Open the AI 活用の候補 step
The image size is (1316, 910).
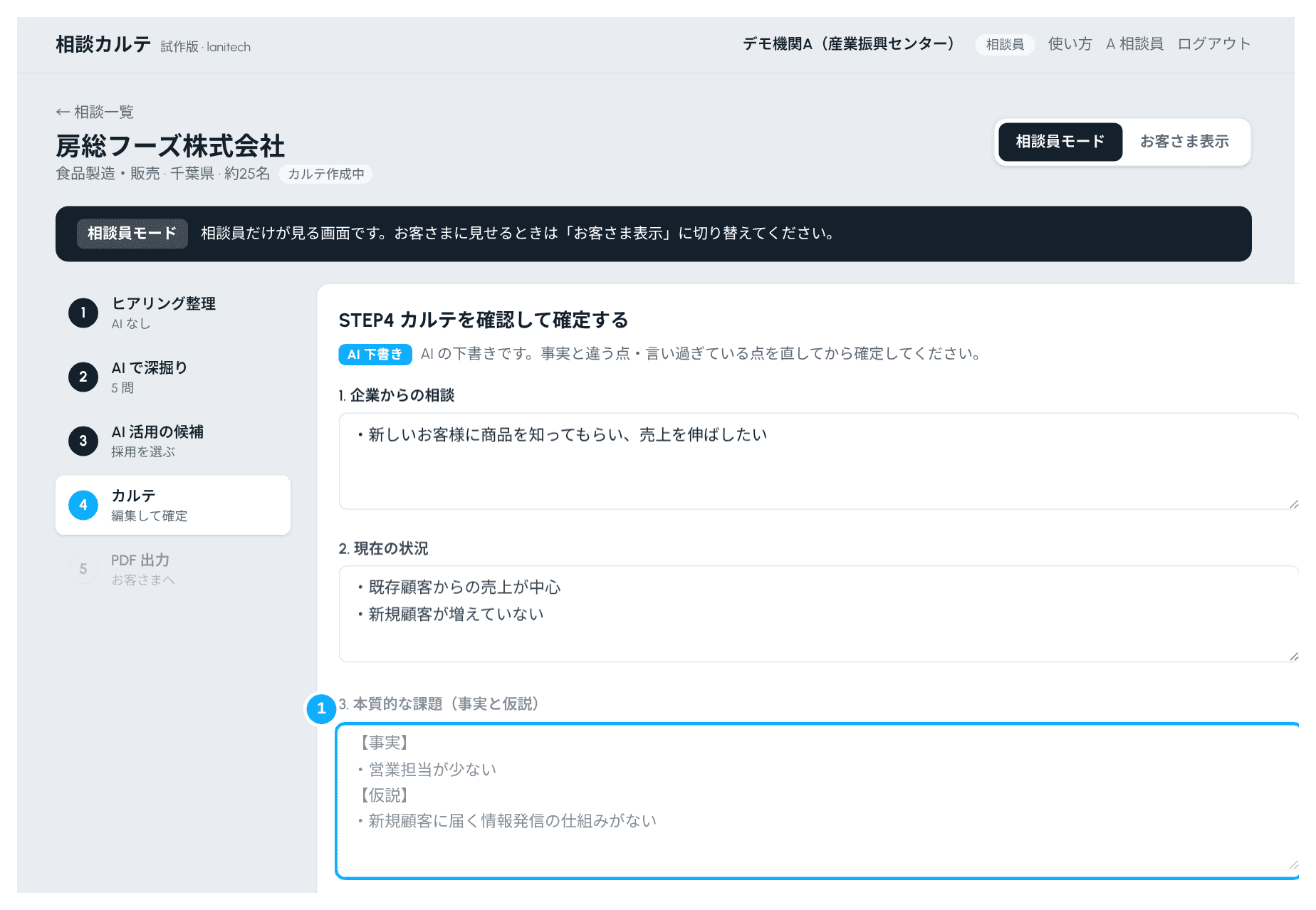[x=173, y=441]
